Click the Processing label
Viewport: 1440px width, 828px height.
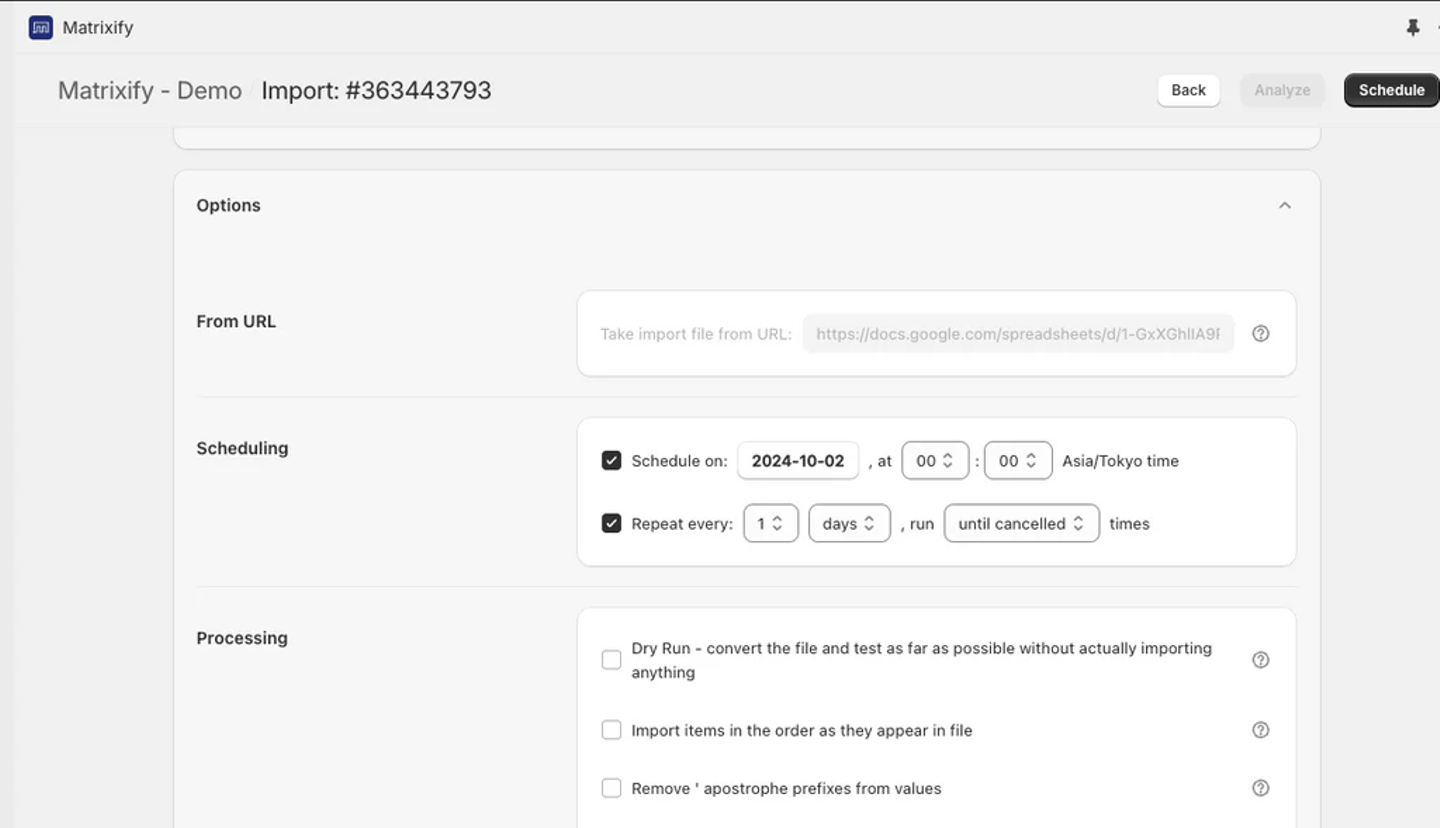tap(242, 638)
